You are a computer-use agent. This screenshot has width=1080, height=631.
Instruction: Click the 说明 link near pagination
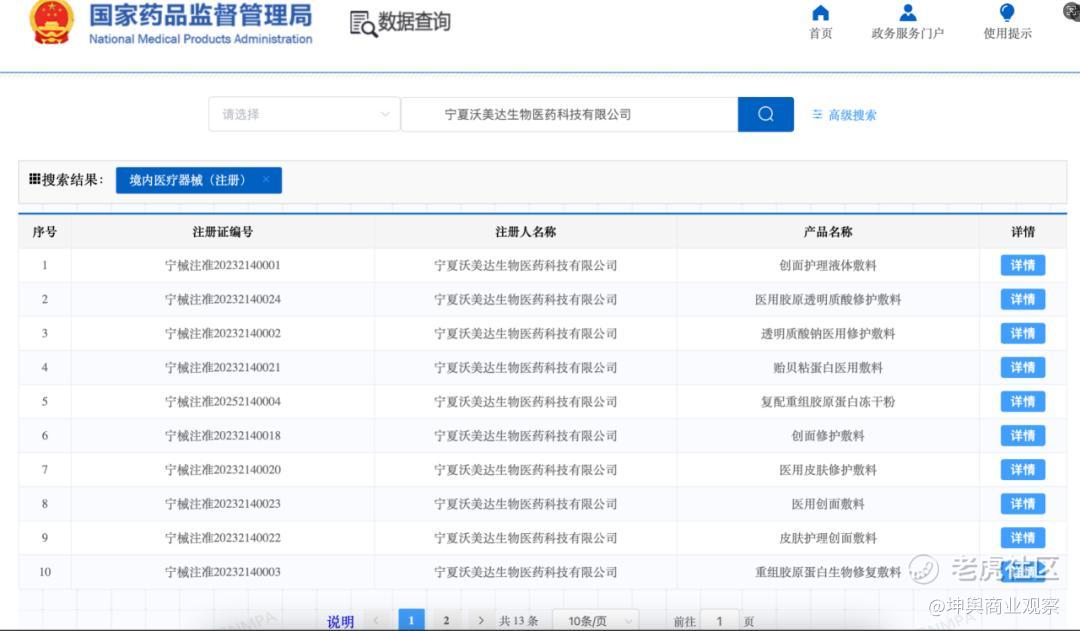point(340,621)
